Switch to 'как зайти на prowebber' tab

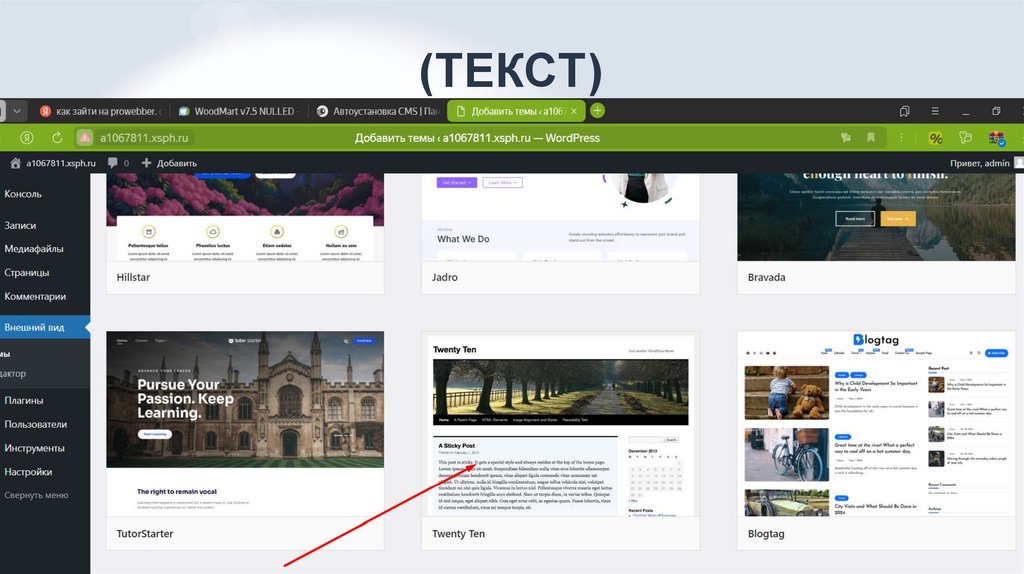[x=101, y=111]
